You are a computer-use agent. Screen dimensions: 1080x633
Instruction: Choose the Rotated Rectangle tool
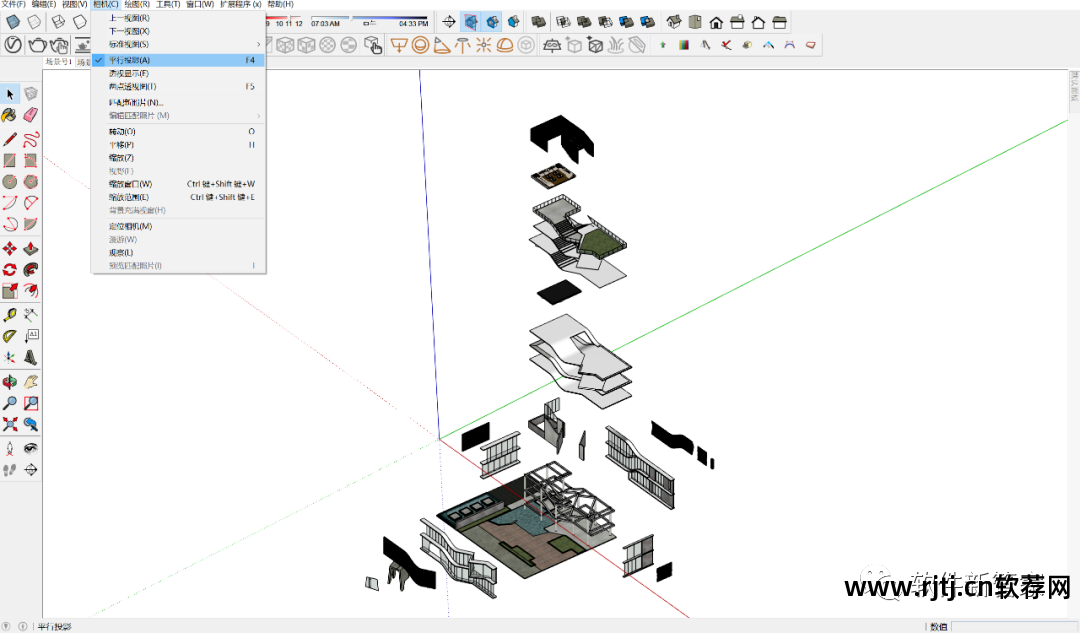[x=30, y=160]
